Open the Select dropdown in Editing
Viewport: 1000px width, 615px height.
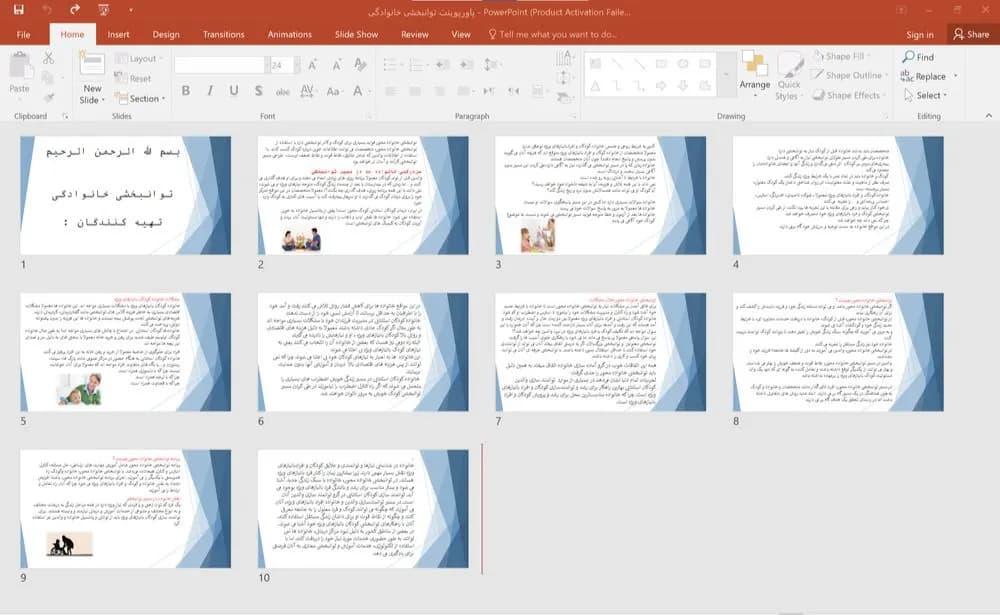925,95
